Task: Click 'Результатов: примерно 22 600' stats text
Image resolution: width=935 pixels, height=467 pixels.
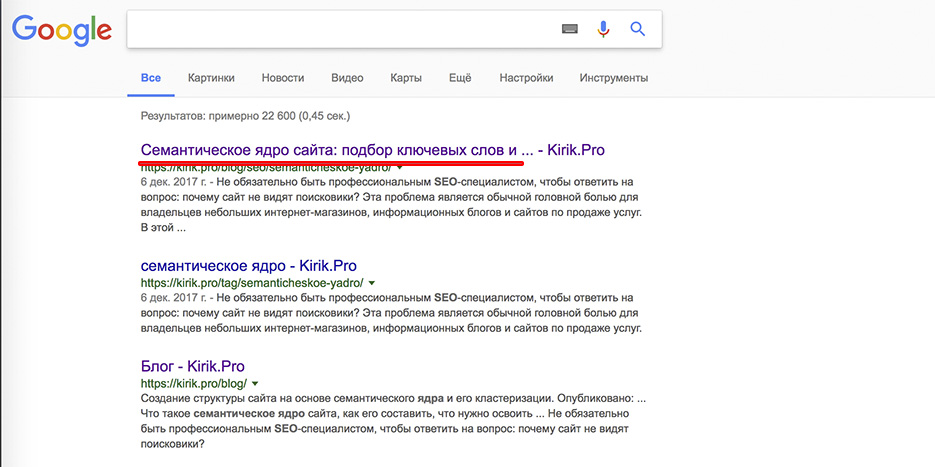Action: click(246, 116)
